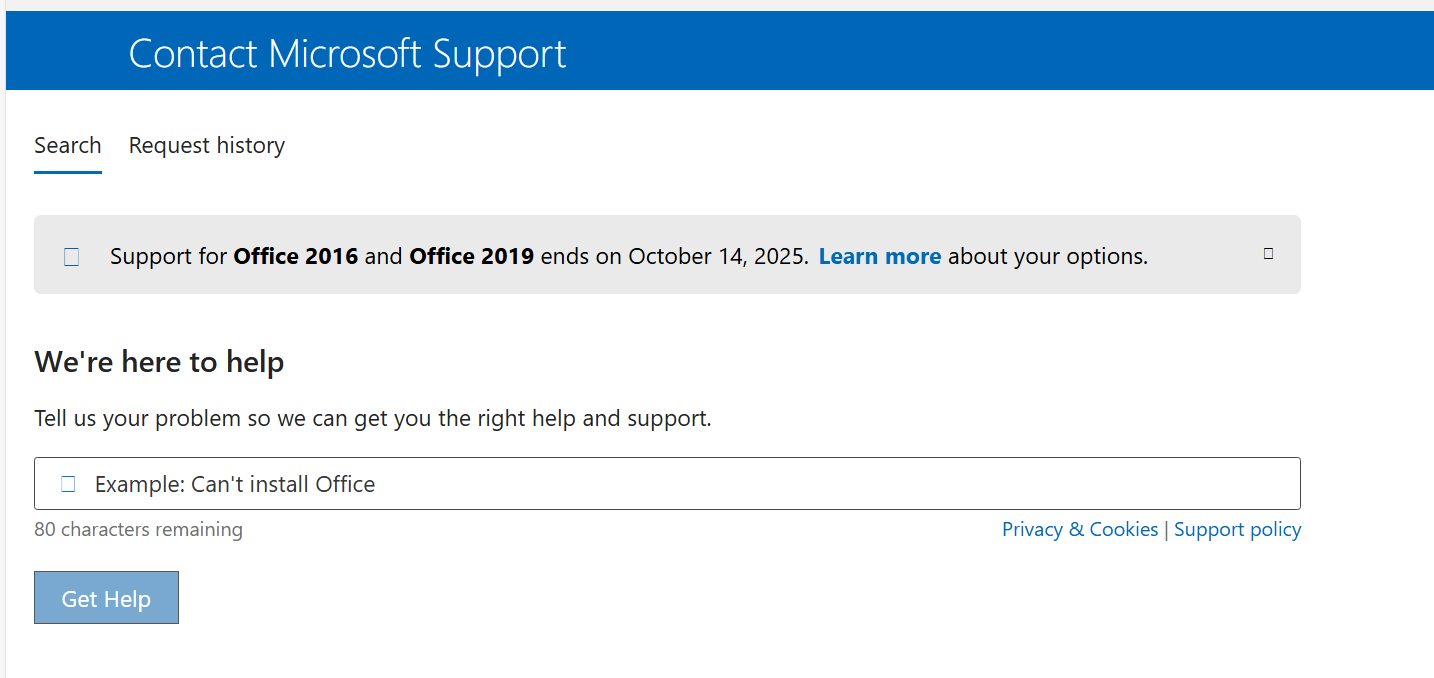This screenshot has height=678, width=1434.
Task: Click the empty area of the blue header bar
Action: (x=1000, y=52)
